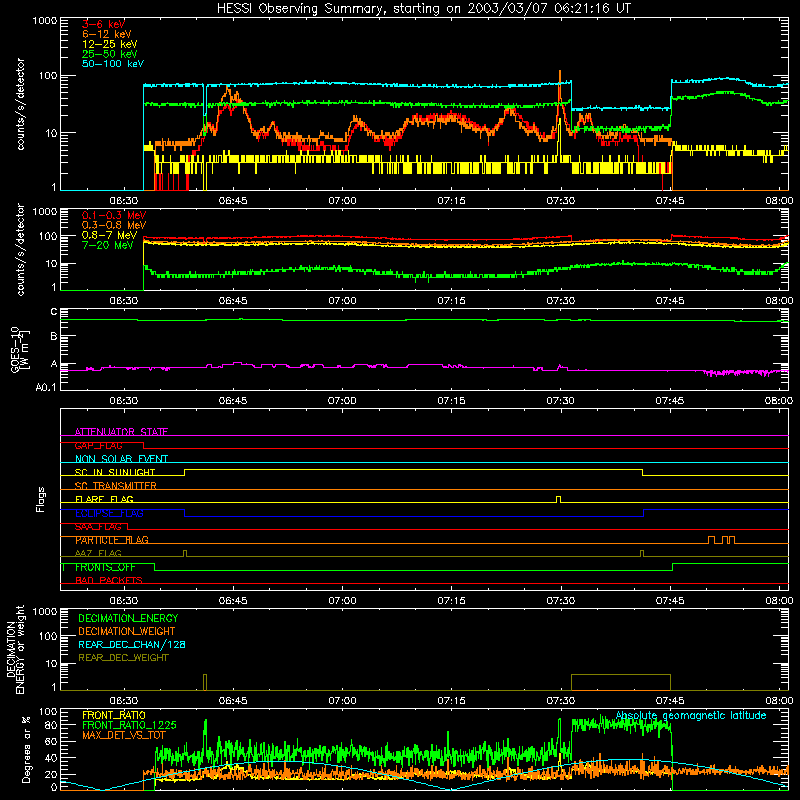Click the 0.1-0.3 MeV legend label
The image size is (800, 800).
[x=114, y=215]
